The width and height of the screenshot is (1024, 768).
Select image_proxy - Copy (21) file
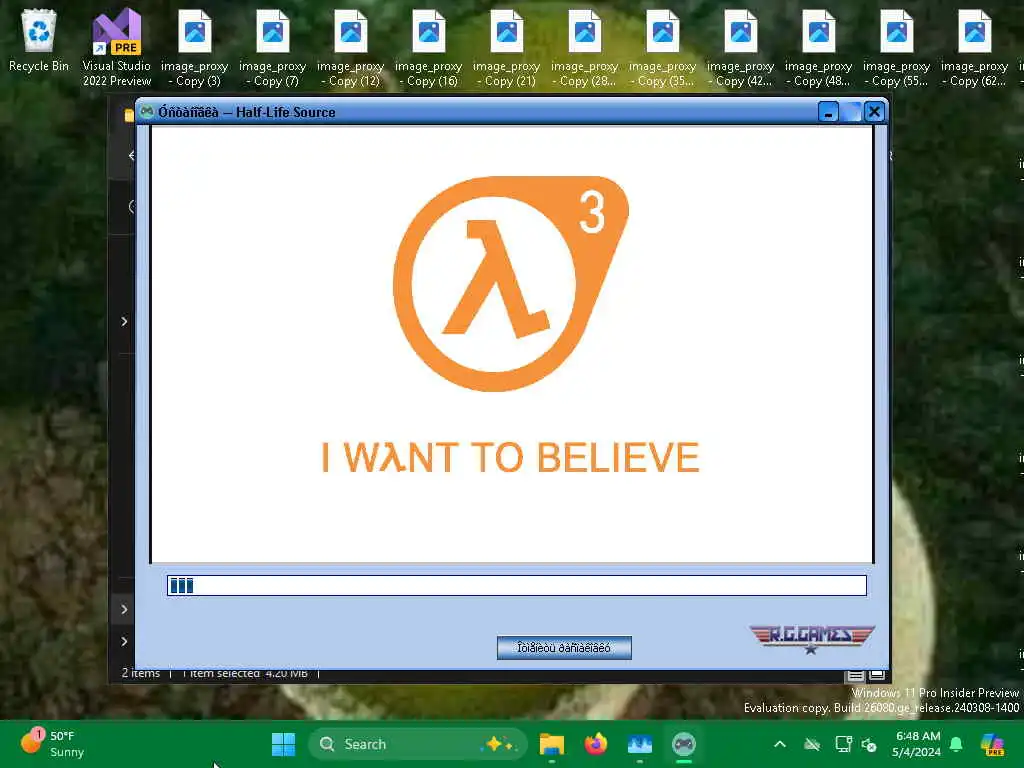507,48
